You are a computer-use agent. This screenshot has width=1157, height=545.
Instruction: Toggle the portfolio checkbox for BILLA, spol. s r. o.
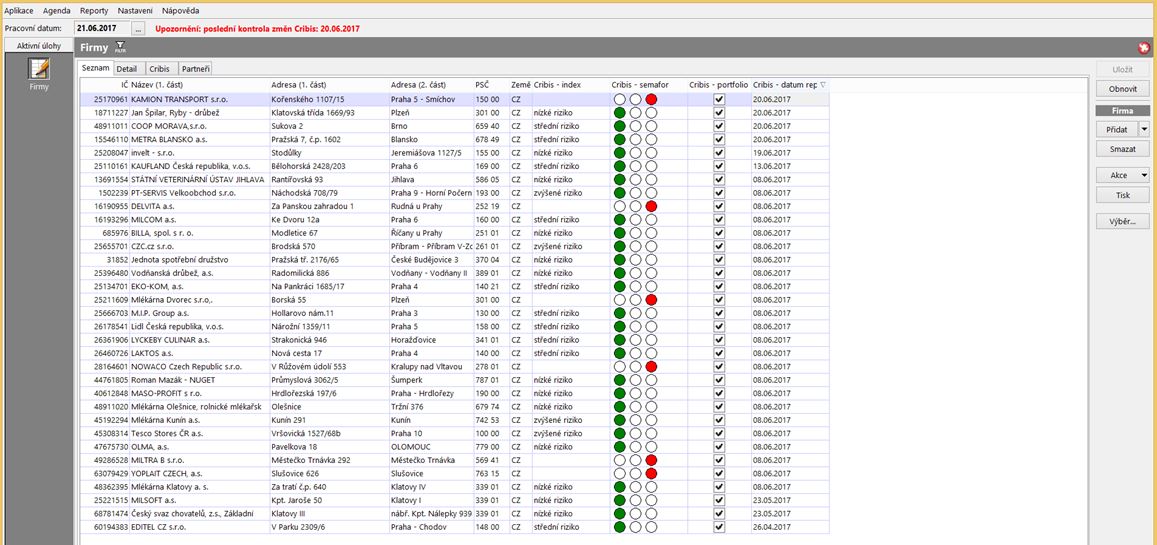pyautogui.click(x=719, y=233)
